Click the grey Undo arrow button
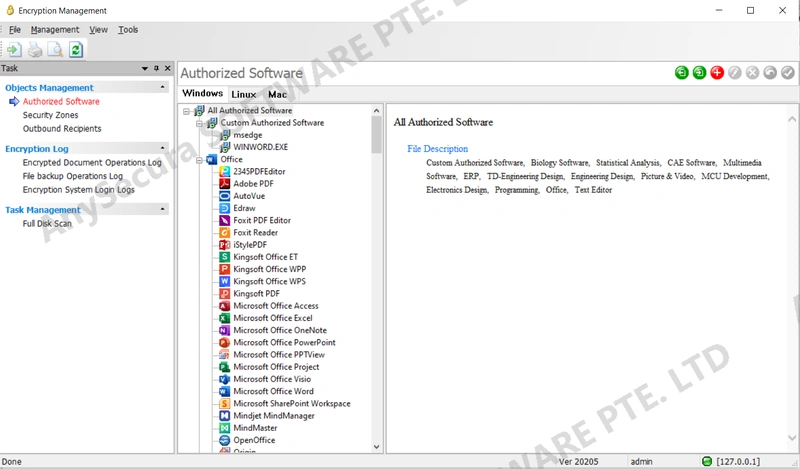Viewport: 800px width, 469px height. (770, 73)
